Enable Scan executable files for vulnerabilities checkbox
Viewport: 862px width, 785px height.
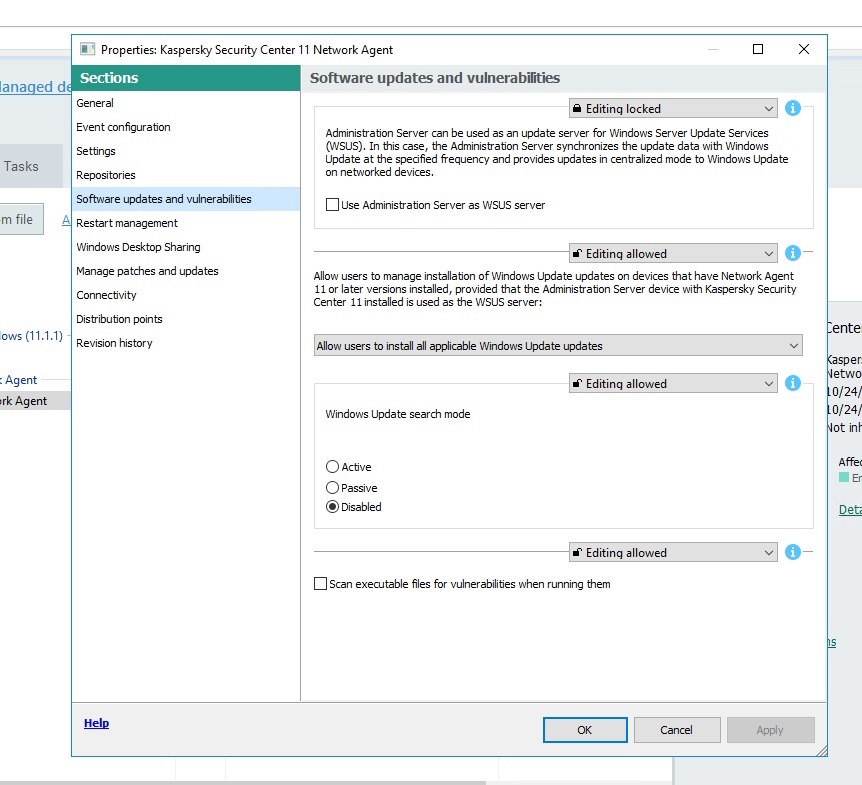pos(320,583)
